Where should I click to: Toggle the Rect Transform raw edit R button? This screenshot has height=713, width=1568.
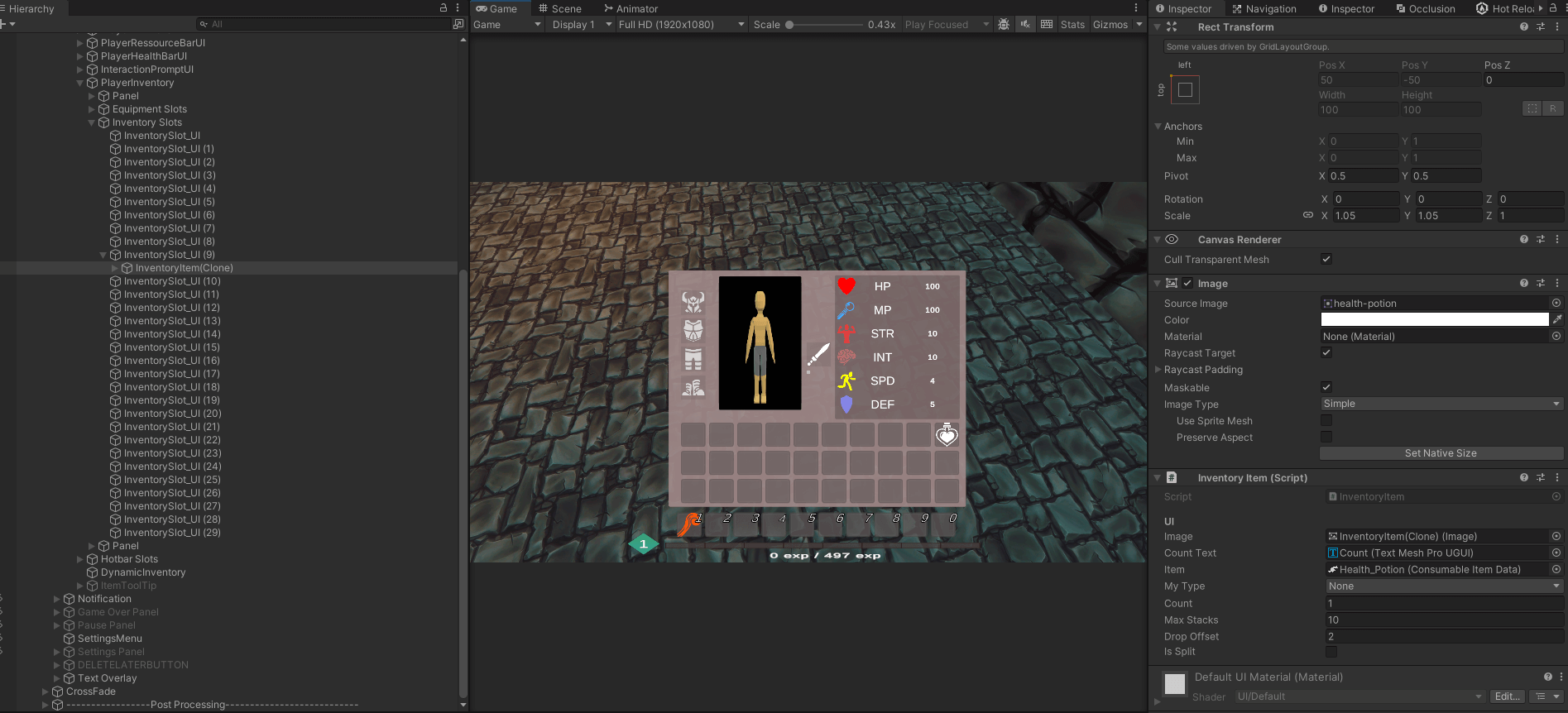click(x=1552, y=108)
